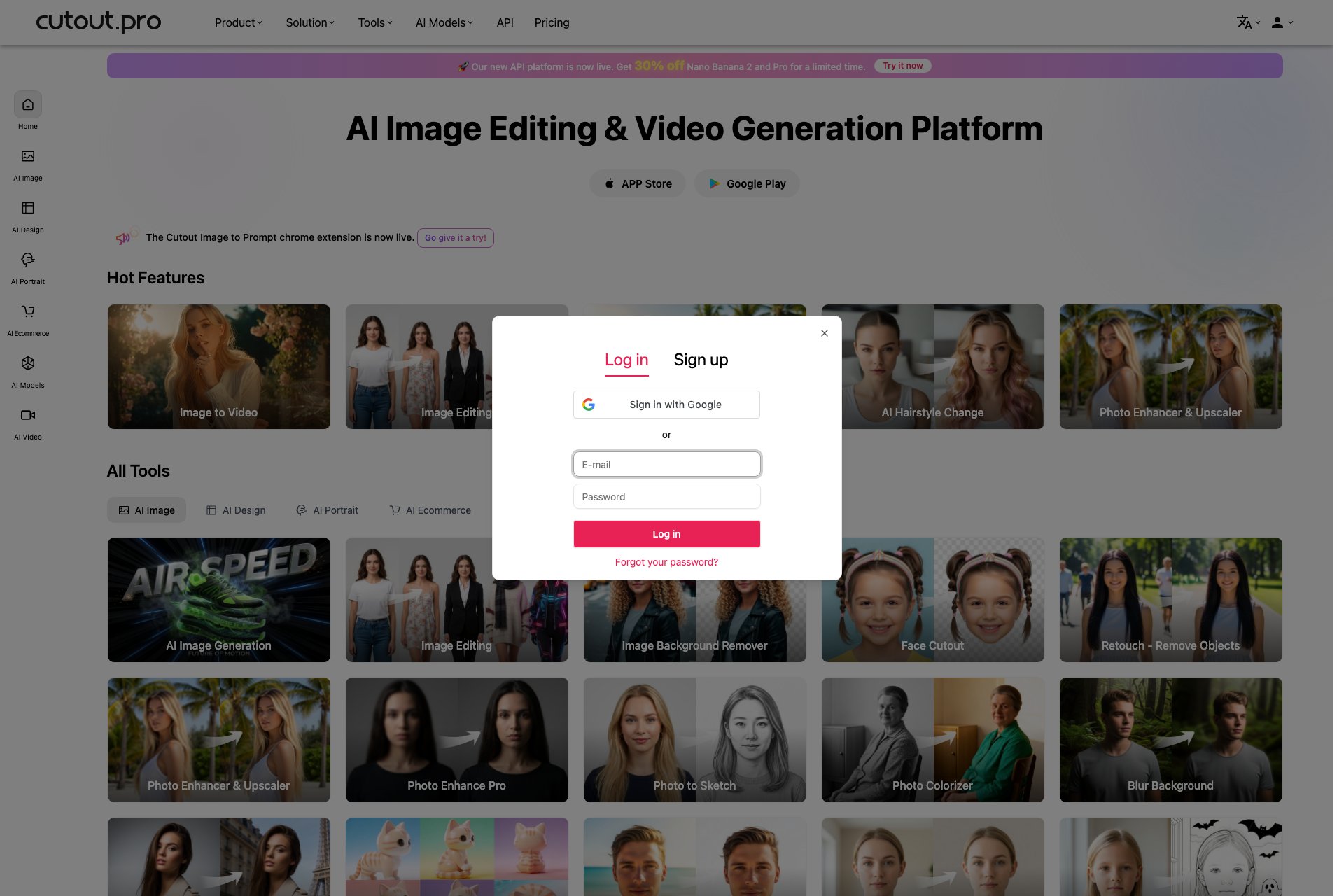Screen dimensions: 1344x896
Task: Expand the Product menu
Action: pos(238,23)
